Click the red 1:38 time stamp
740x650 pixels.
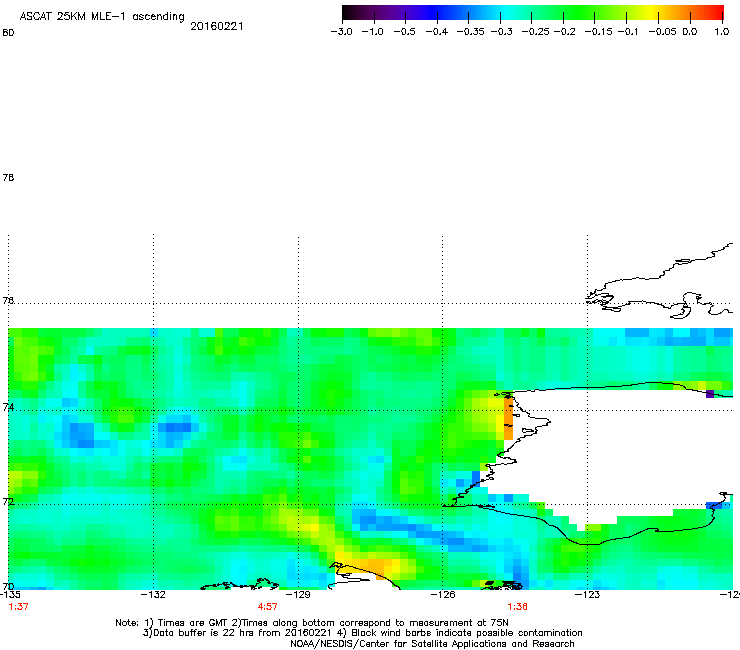coord(518,607)
